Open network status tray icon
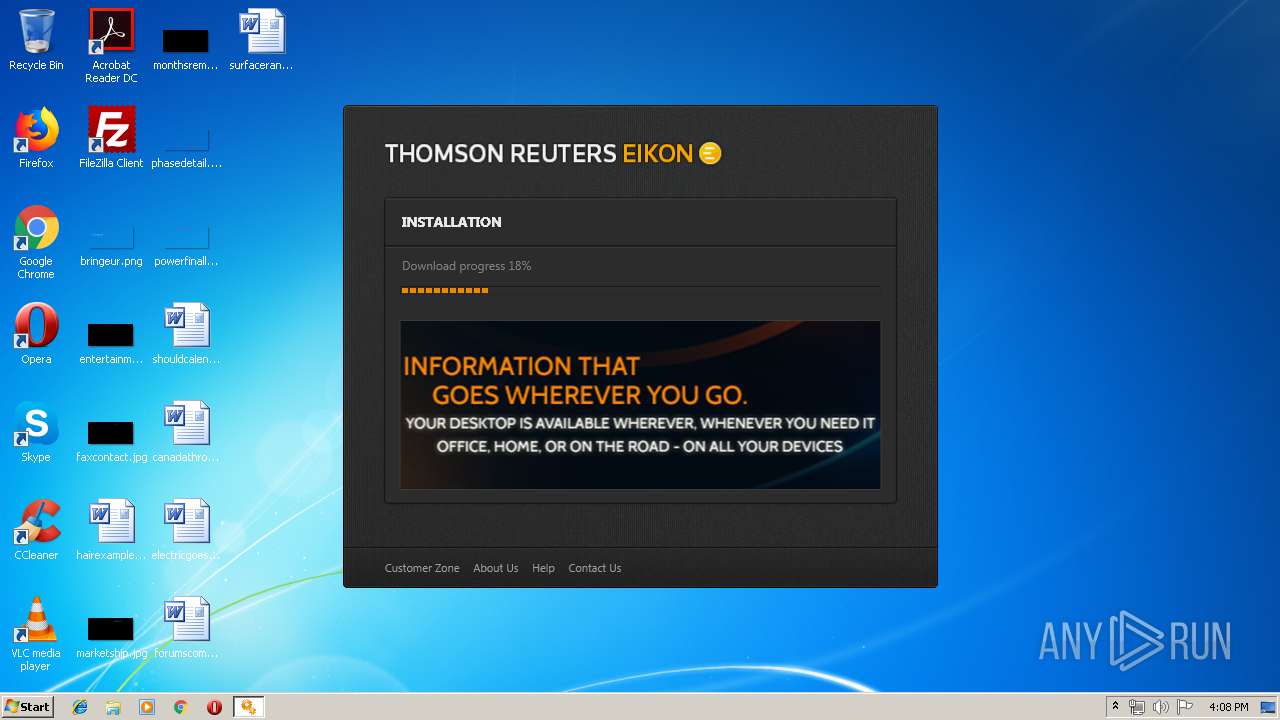Image resolution: width=1280 pixels, height=720 pixels. click(x=1137, y=707)
